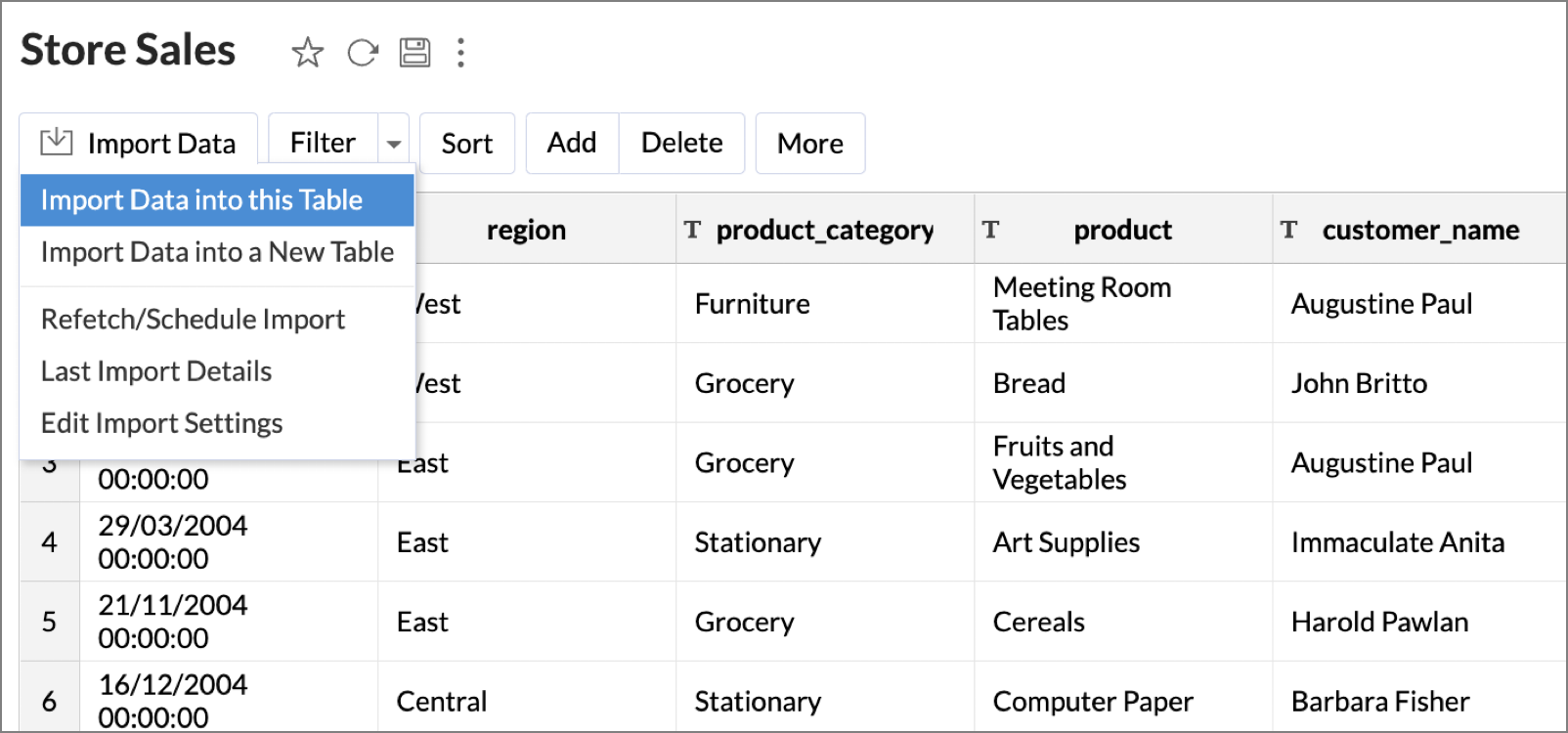Open the three-dot options menu
This screenshot has height=733, width=1568.
pyautogui.click(x=460, y=52)
